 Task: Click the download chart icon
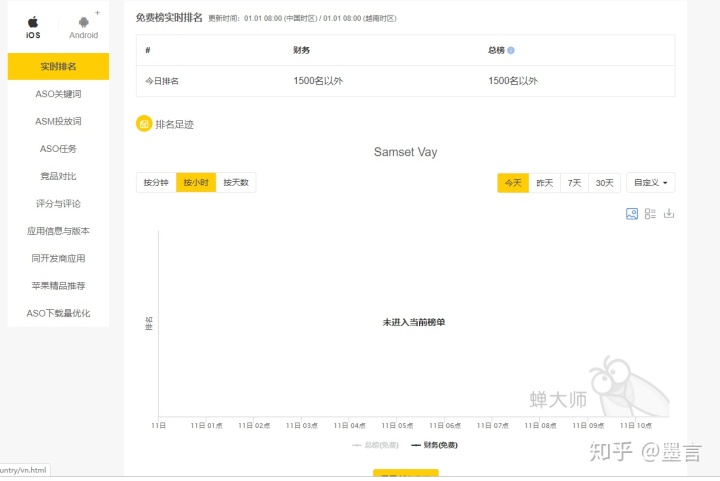pyautogui.click(x=669, y=213)
